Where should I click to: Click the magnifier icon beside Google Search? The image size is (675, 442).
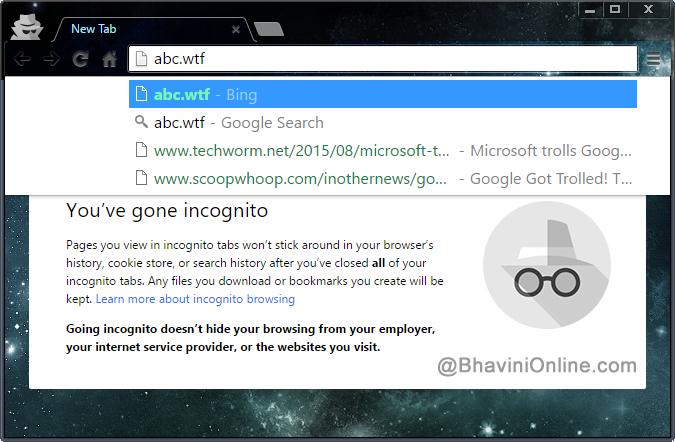pyautogui.click(x=141, y=122)
